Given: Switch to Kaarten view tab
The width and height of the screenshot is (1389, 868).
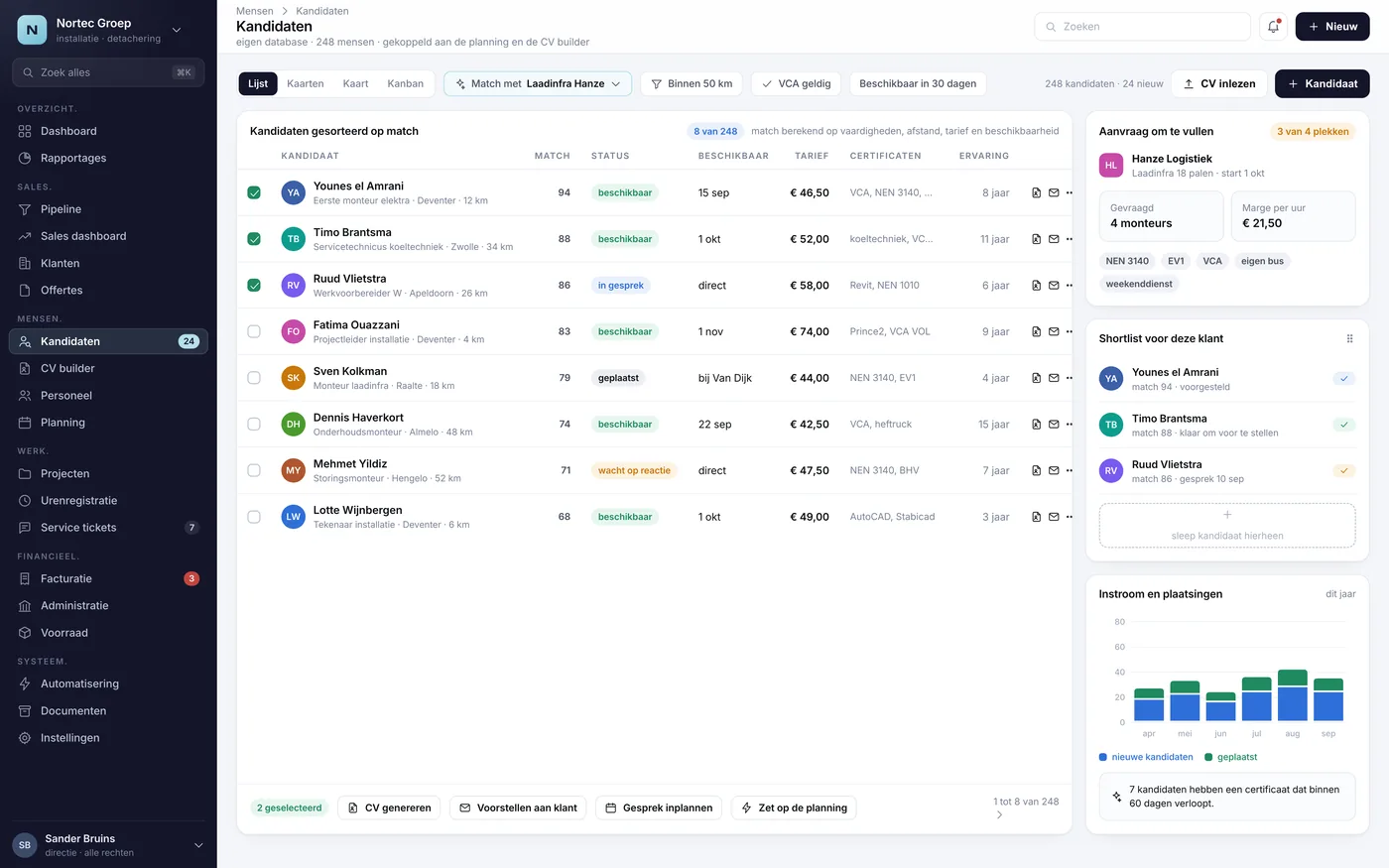Looking at the screenshot, I should point(306,83).
